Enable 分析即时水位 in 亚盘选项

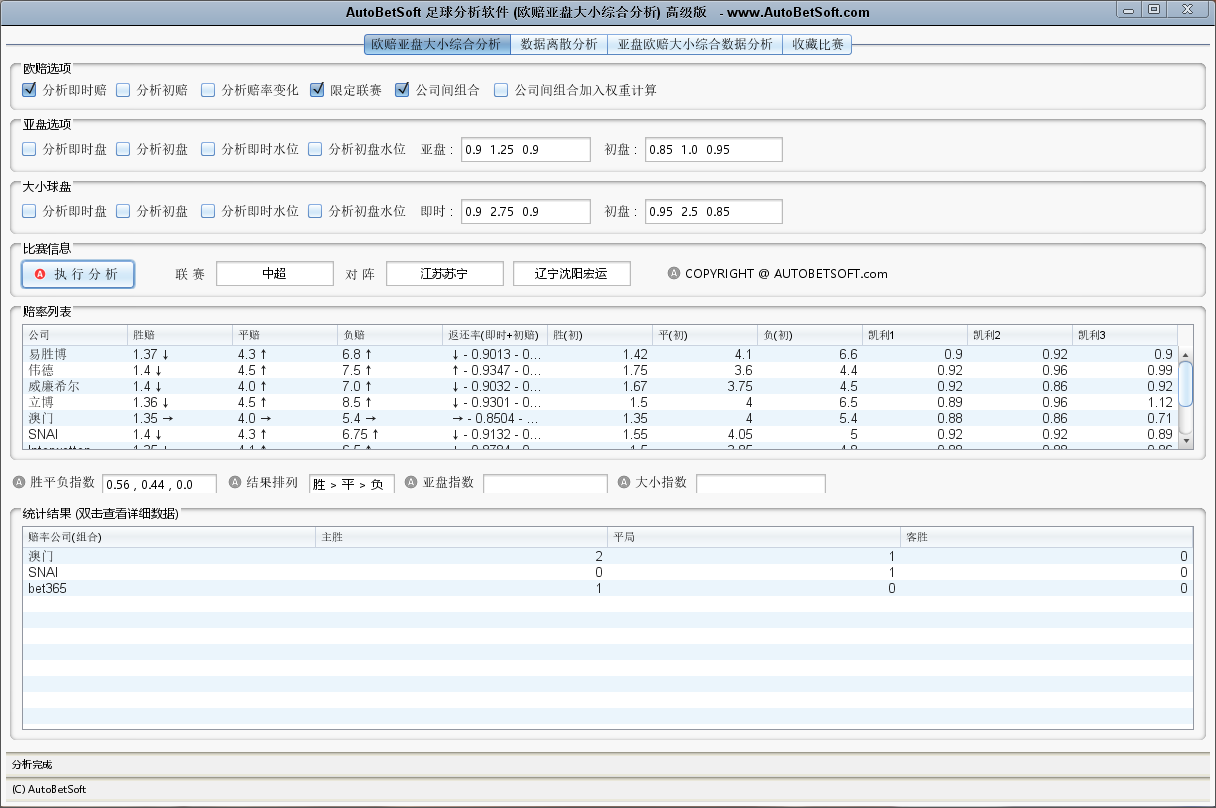coord(208,149)
